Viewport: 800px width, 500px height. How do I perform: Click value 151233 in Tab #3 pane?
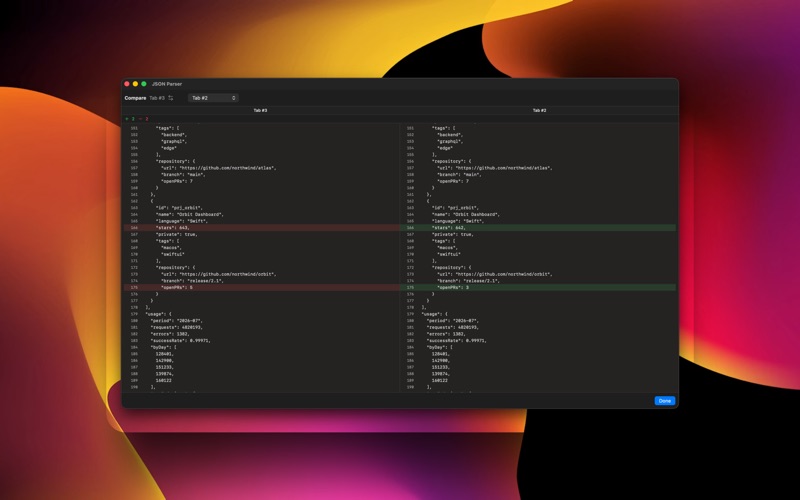coord(165,367)
